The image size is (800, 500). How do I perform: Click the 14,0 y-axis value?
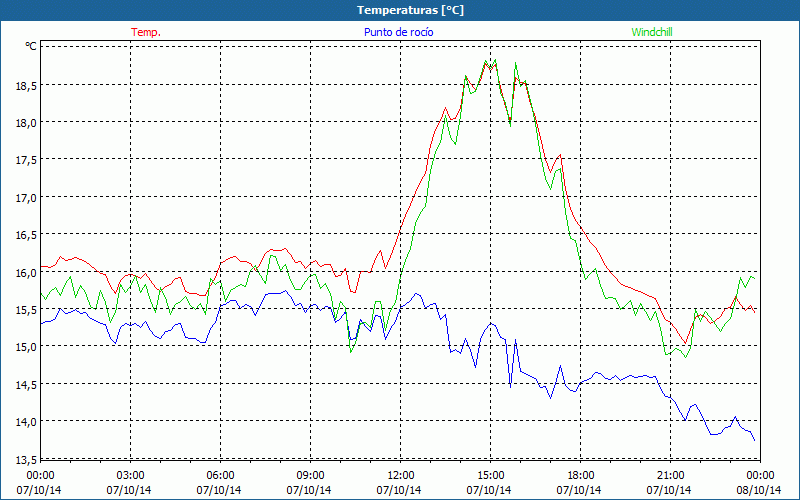[27, 422]
